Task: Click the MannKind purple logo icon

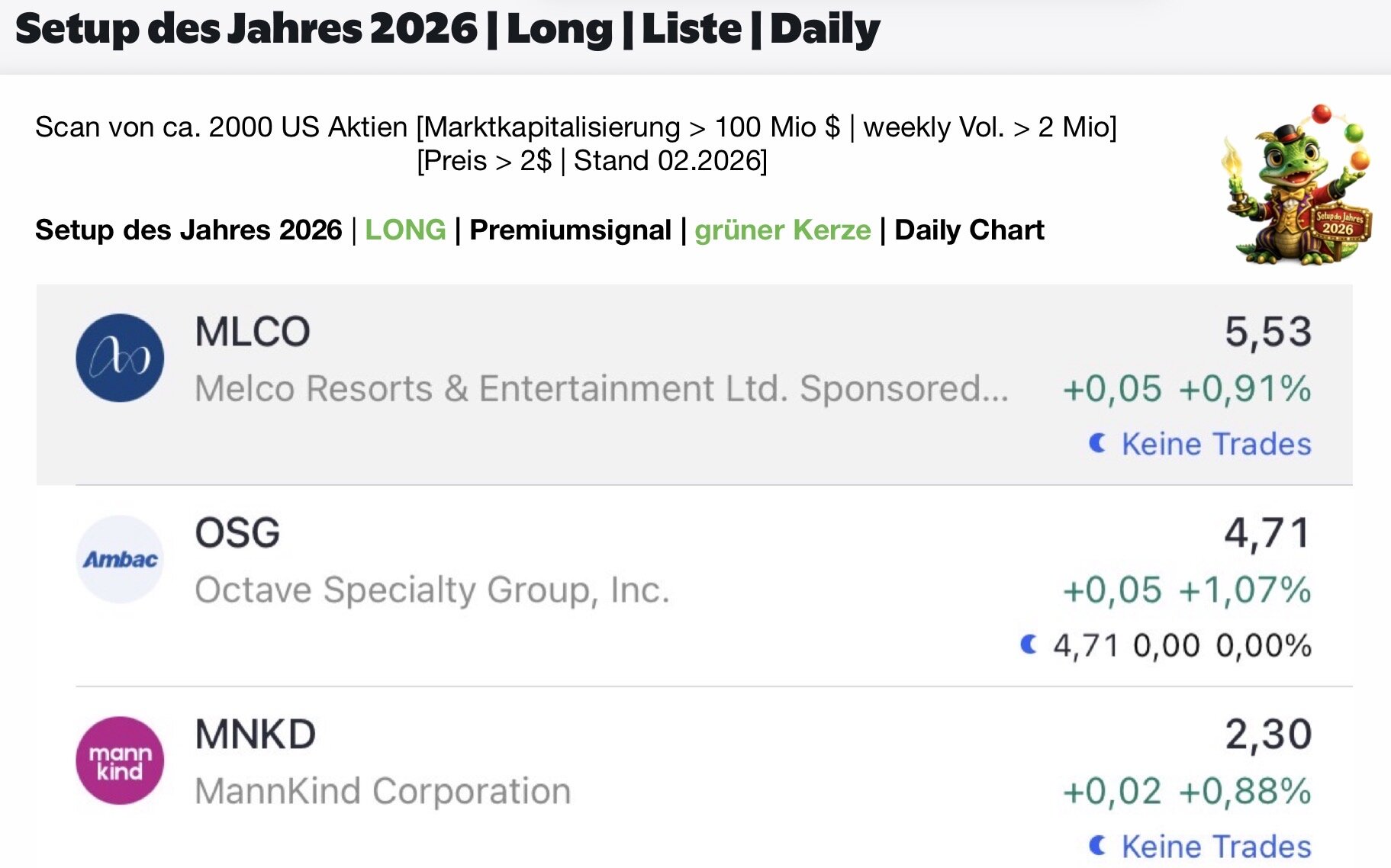Action: pyautogui.click(x=120, y=760)
